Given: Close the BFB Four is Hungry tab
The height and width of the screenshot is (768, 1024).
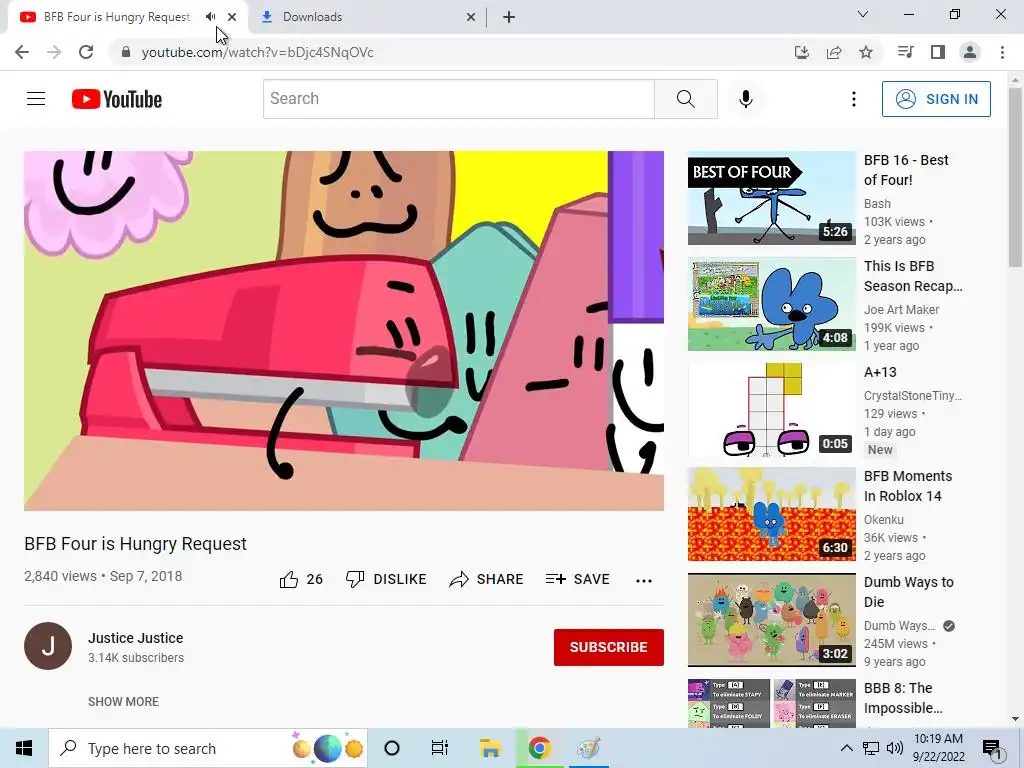Looking at the screenshot, I should point(232,17).
